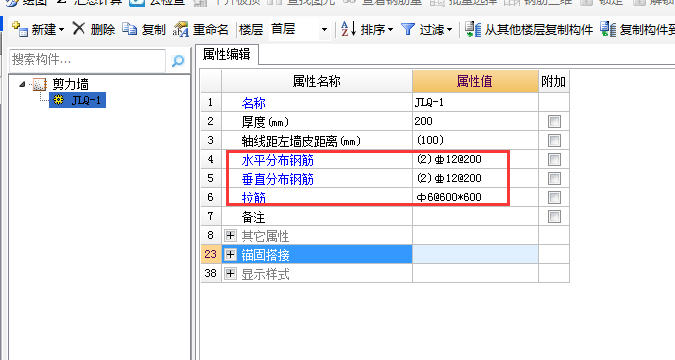Click the 属性名称 column header

(x=317, y=81)
